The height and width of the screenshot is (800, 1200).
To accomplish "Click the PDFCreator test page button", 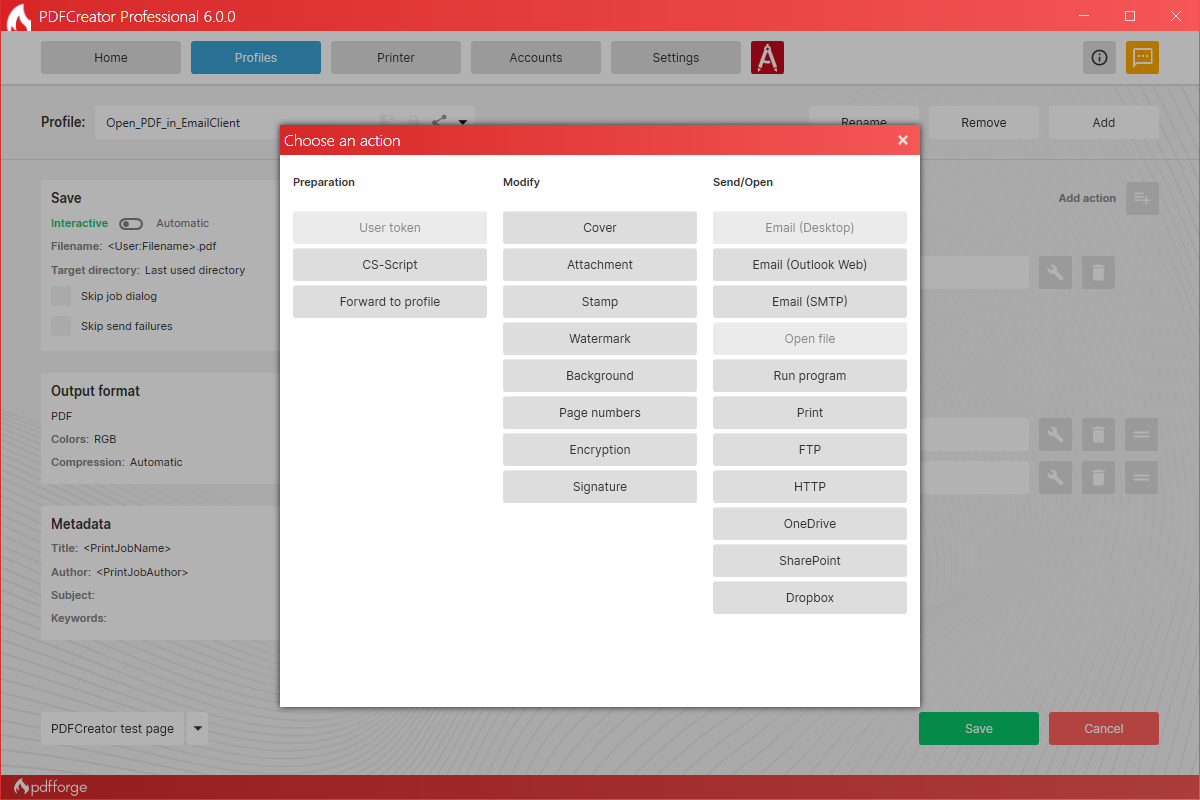I will coord(113,729).
